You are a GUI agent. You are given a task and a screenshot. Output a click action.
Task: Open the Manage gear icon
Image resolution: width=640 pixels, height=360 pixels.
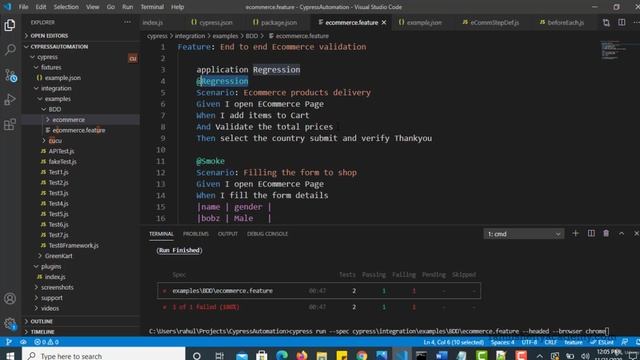10,324
